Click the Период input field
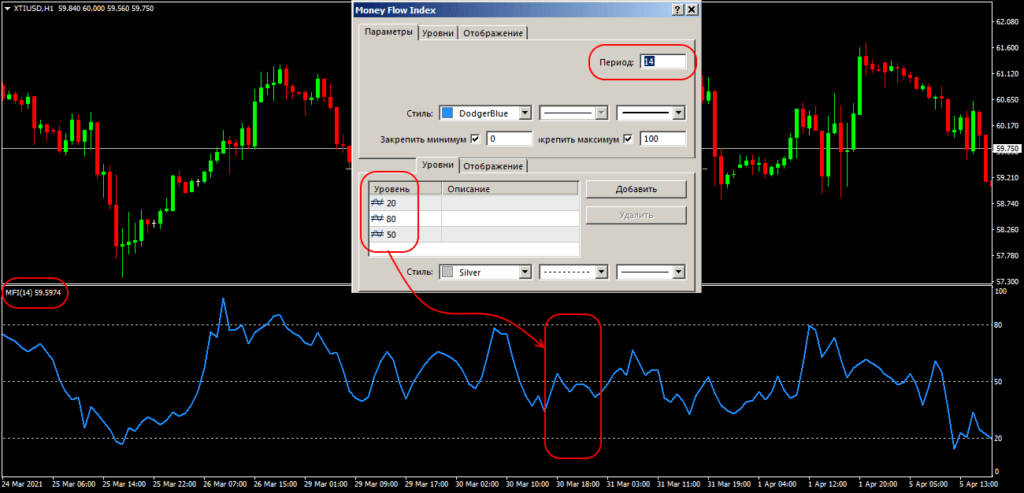Viewport: 1024px width, 493px height. tap(662, 63)
